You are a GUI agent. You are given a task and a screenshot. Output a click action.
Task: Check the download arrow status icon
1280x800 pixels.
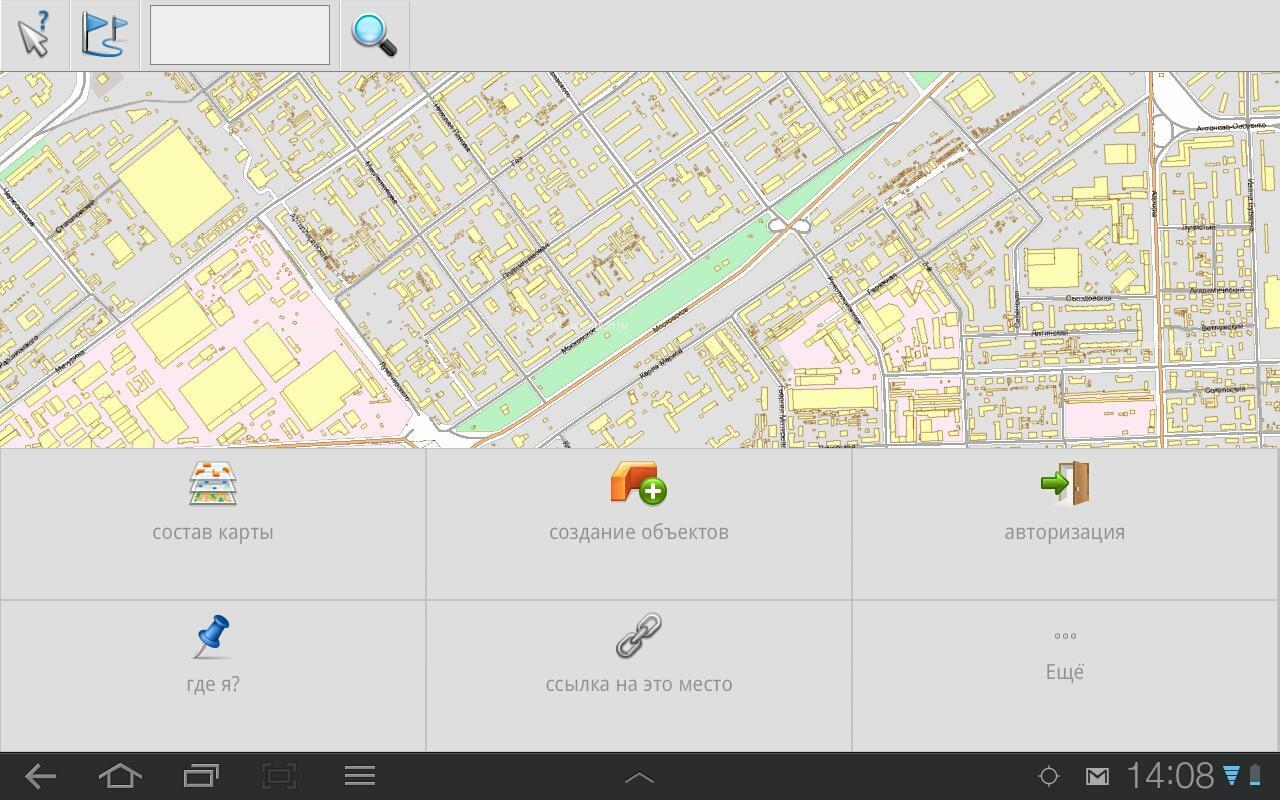[1232, 776]
